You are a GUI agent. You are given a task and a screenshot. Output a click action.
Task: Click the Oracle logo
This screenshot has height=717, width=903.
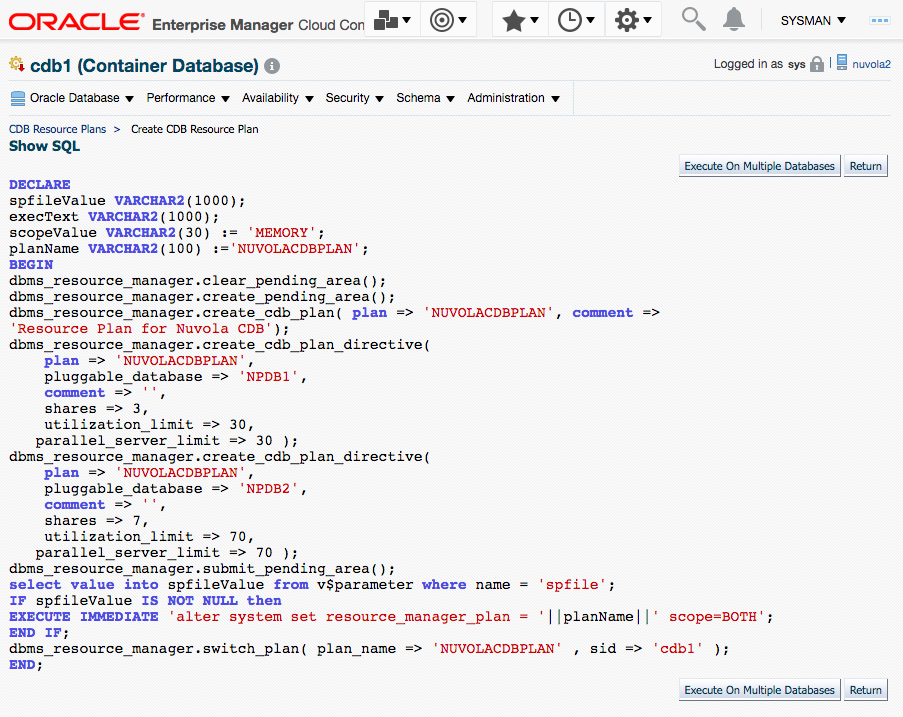[x=76, y=21]
